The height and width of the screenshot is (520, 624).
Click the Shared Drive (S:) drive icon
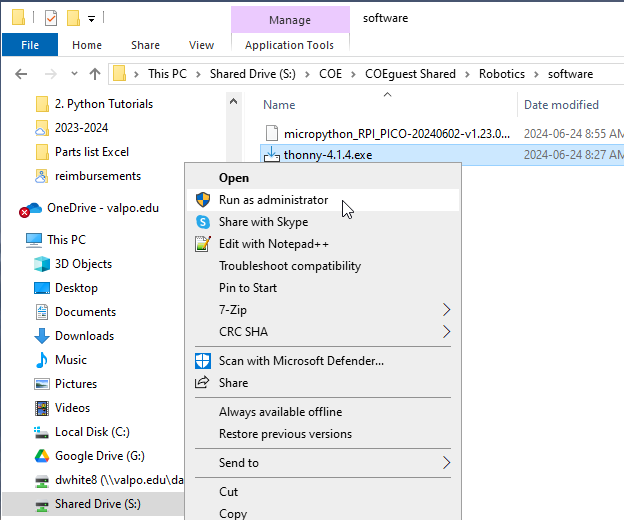pos(42,504)
